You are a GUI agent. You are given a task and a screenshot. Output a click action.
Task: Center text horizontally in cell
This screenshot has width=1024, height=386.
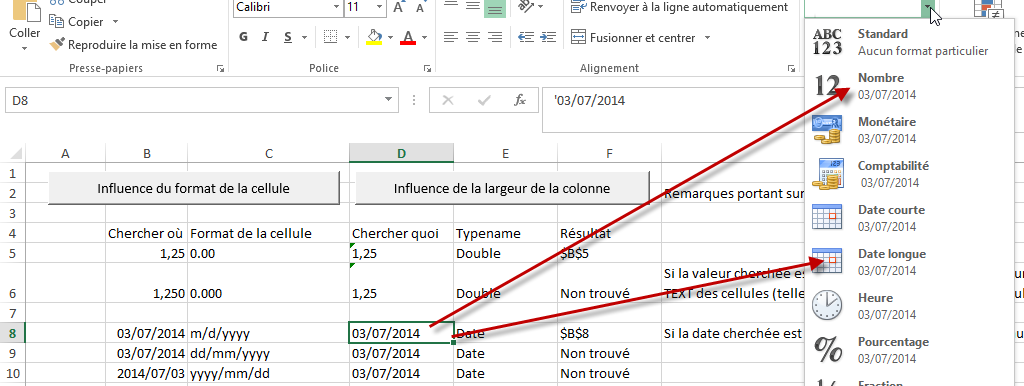(x=473, y=37)
